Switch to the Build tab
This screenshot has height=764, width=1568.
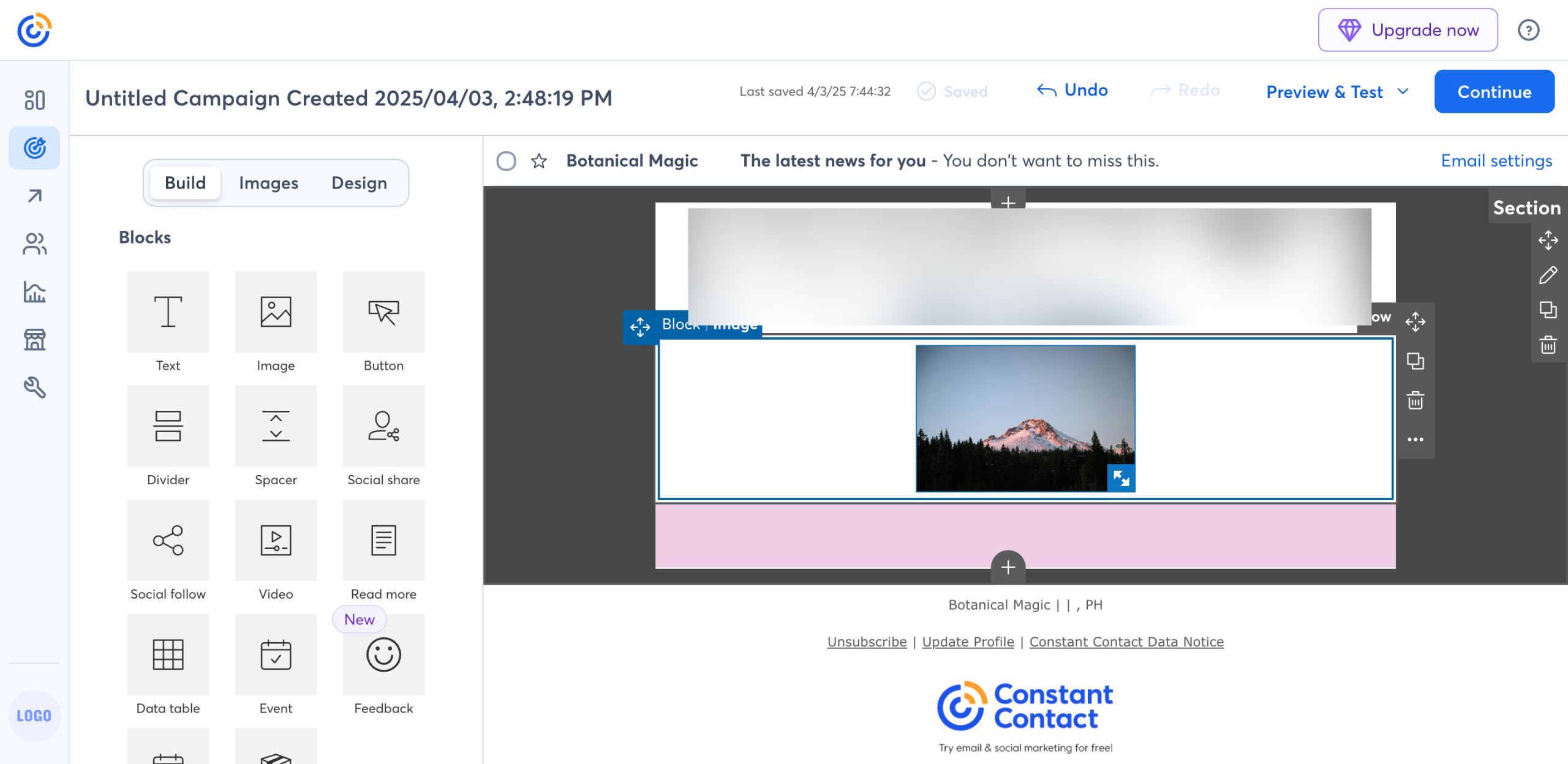click(x=185, y=182)
